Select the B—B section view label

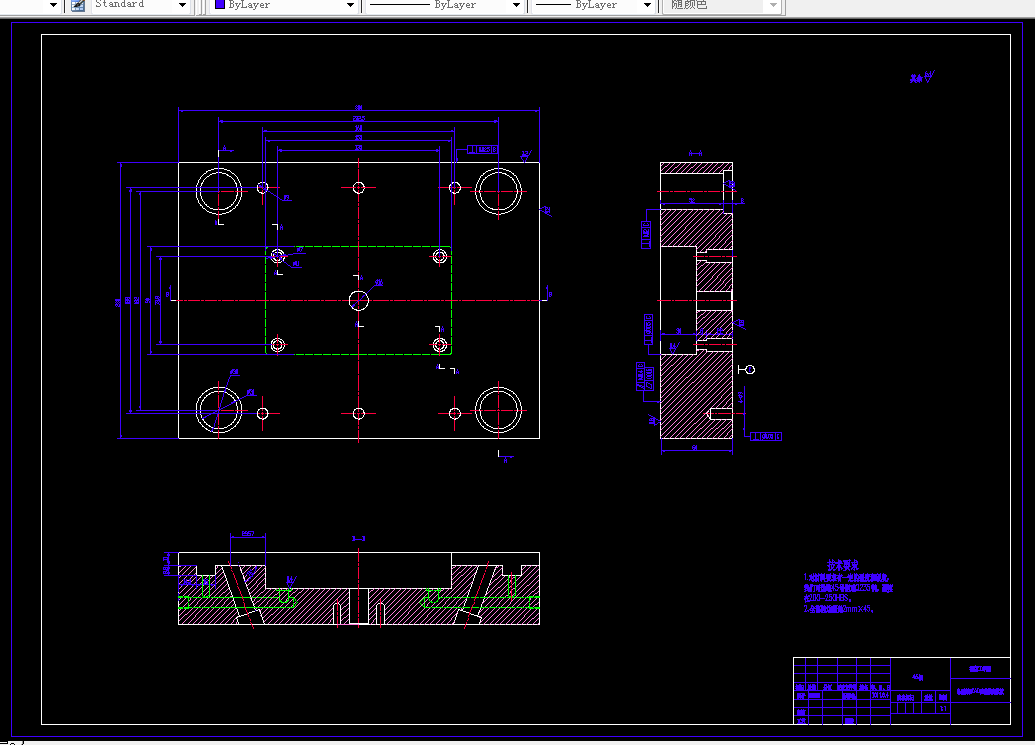tap(358, 539)
